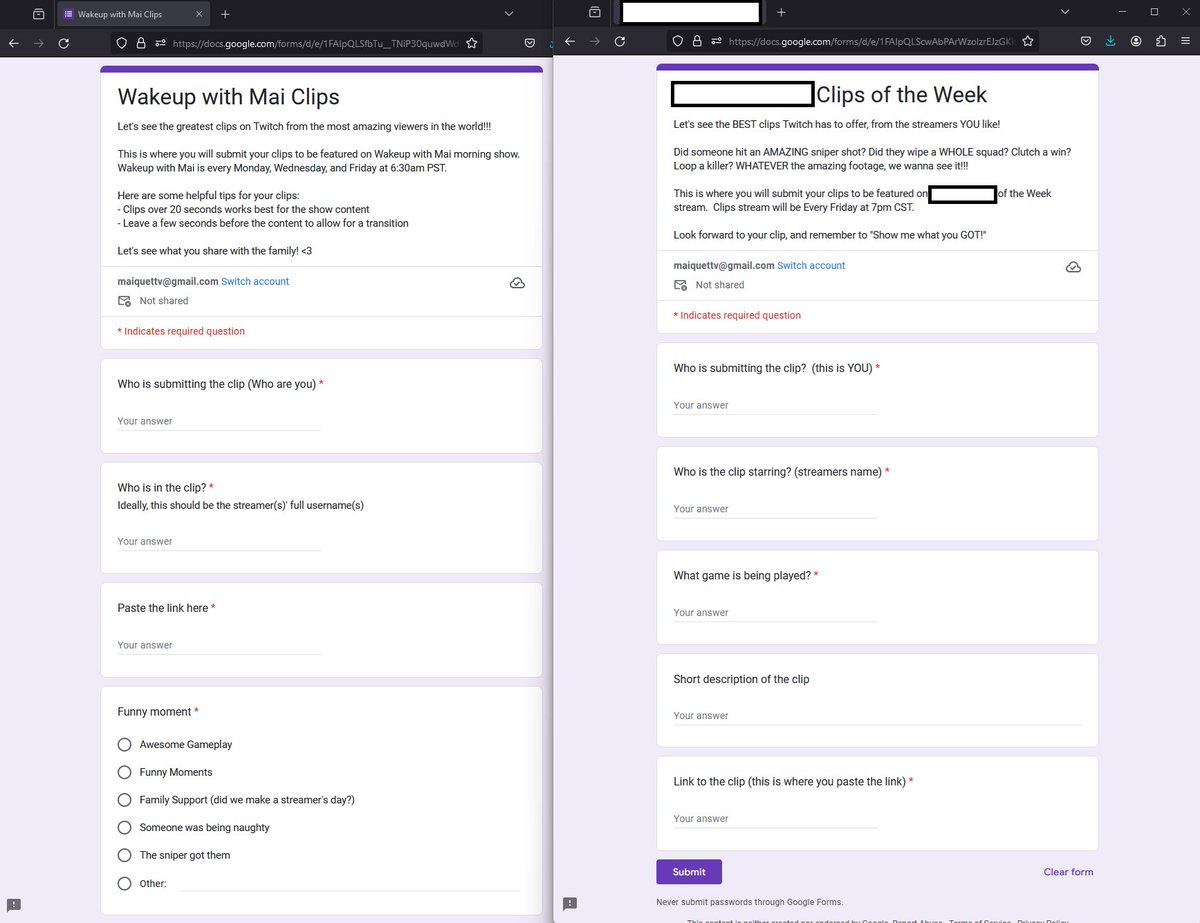Select the Funny Moments radio option

124,772
